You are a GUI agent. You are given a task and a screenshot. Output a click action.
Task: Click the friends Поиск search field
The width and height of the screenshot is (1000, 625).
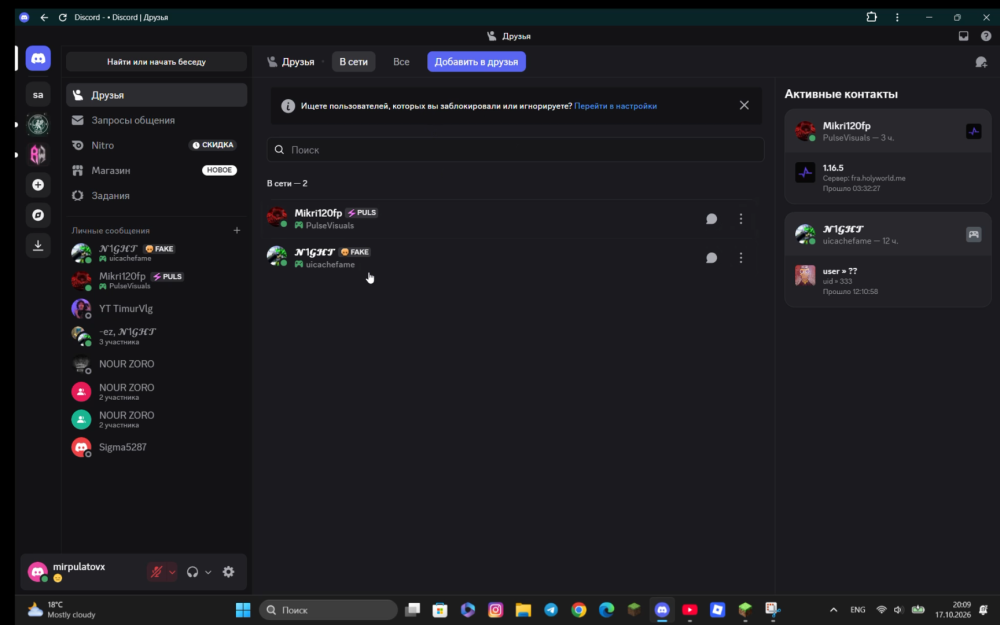pyautogui.click(x=515, y=150)
